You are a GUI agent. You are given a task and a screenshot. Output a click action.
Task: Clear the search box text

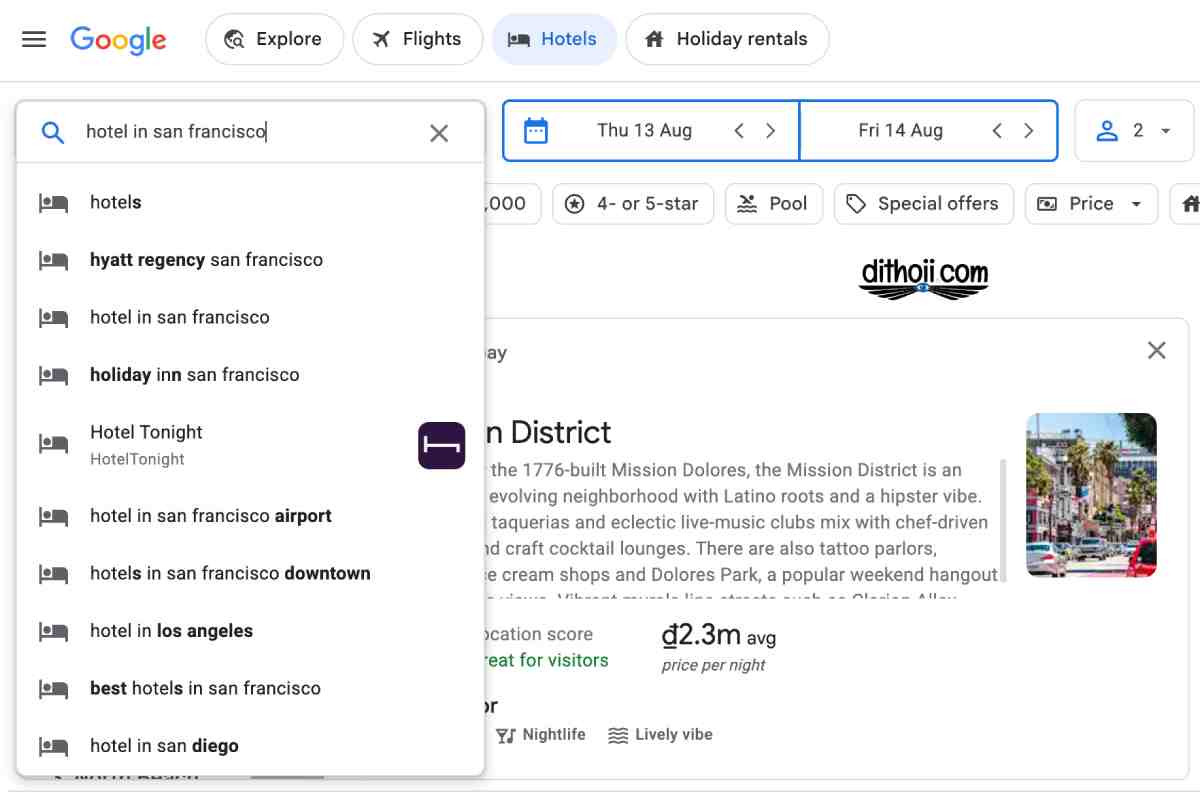point(439,133)
